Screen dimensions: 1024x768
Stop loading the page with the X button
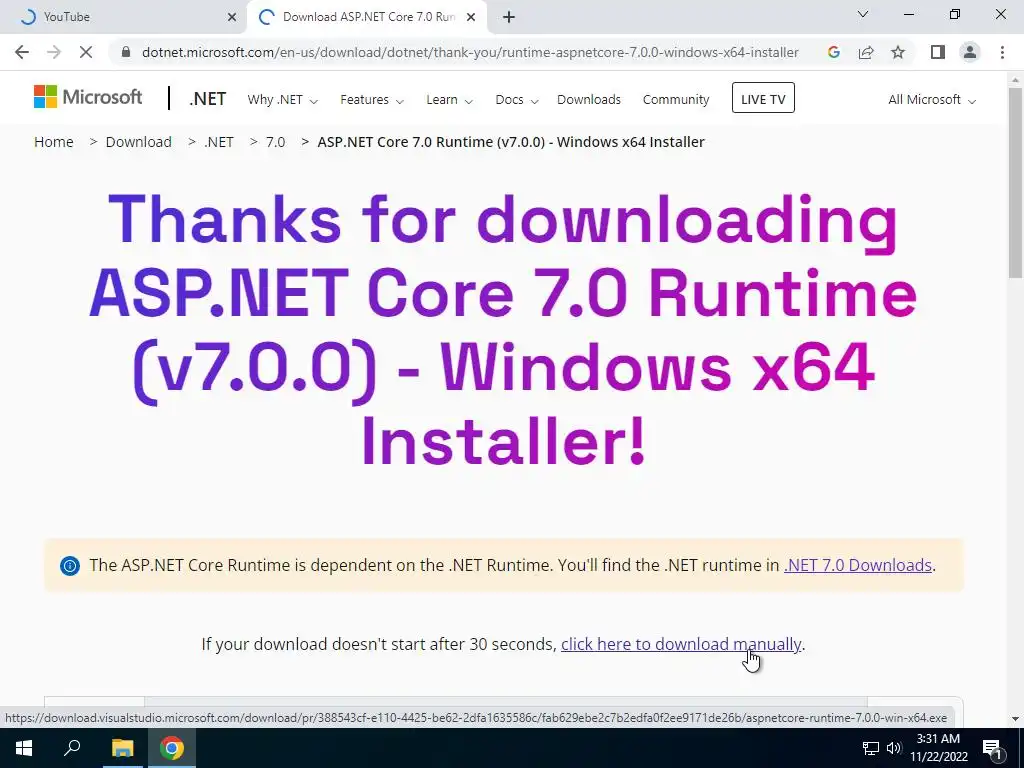point(86,52)
